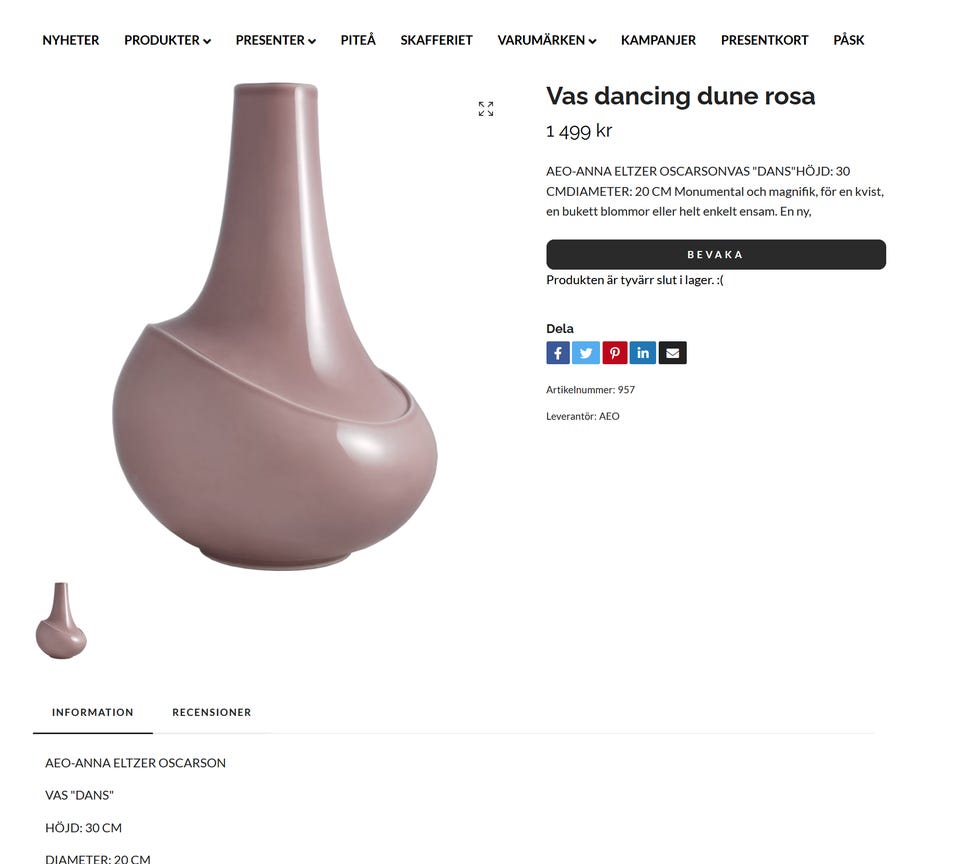
Task: Open the NYHETER menu item
Action: [x=70, y=40]
